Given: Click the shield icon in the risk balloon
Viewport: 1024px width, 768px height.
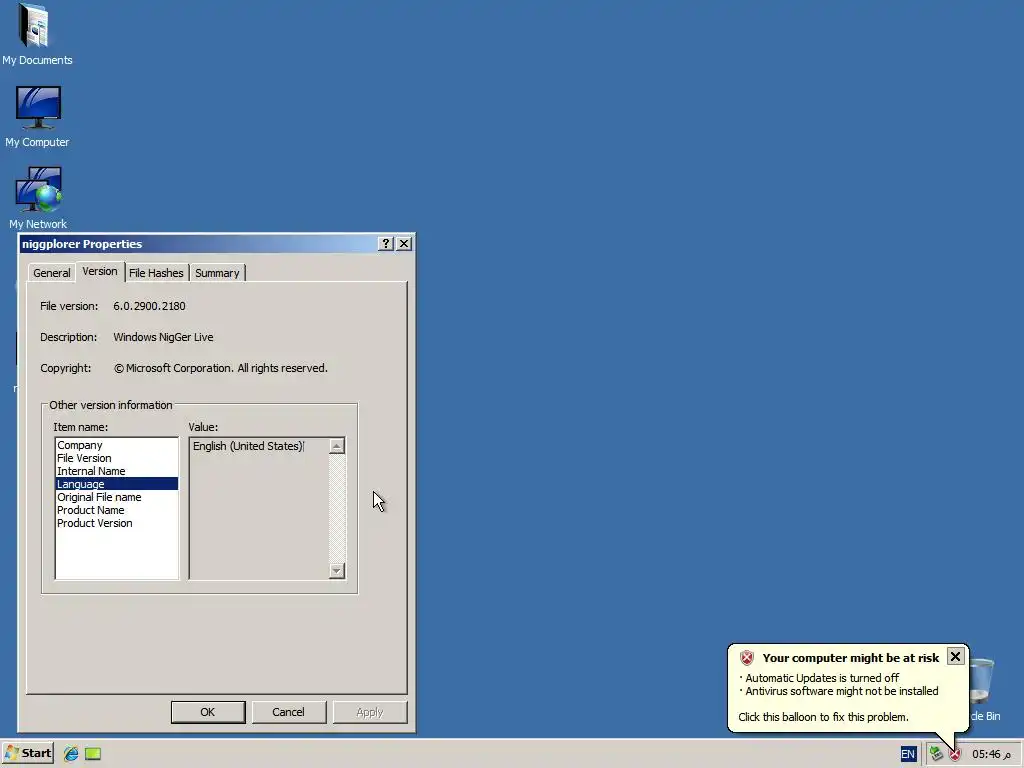Looking at the screenshot, I should 747,658.
